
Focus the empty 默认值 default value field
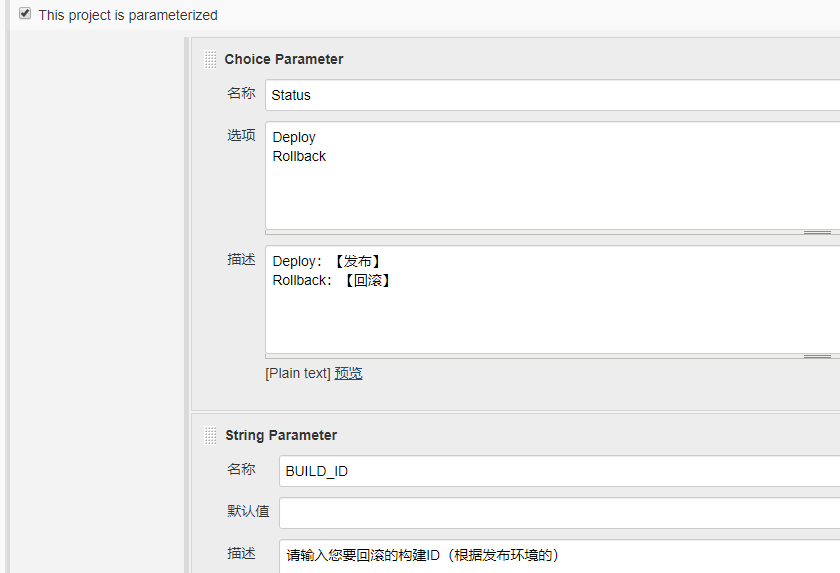click(x=559, y=513)
